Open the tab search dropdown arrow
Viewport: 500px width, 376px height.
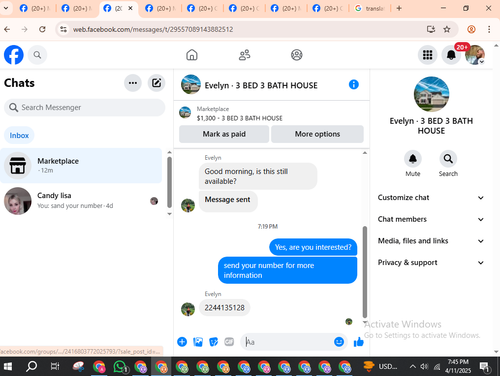pos(6,8)
